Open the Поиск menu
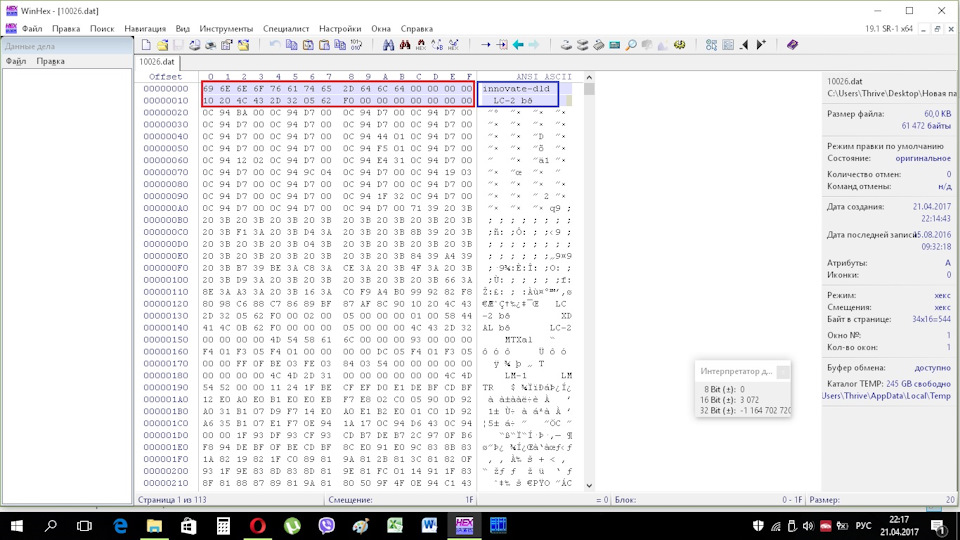The width and height of the screenshot is (960, 540). tap(102, 29)
